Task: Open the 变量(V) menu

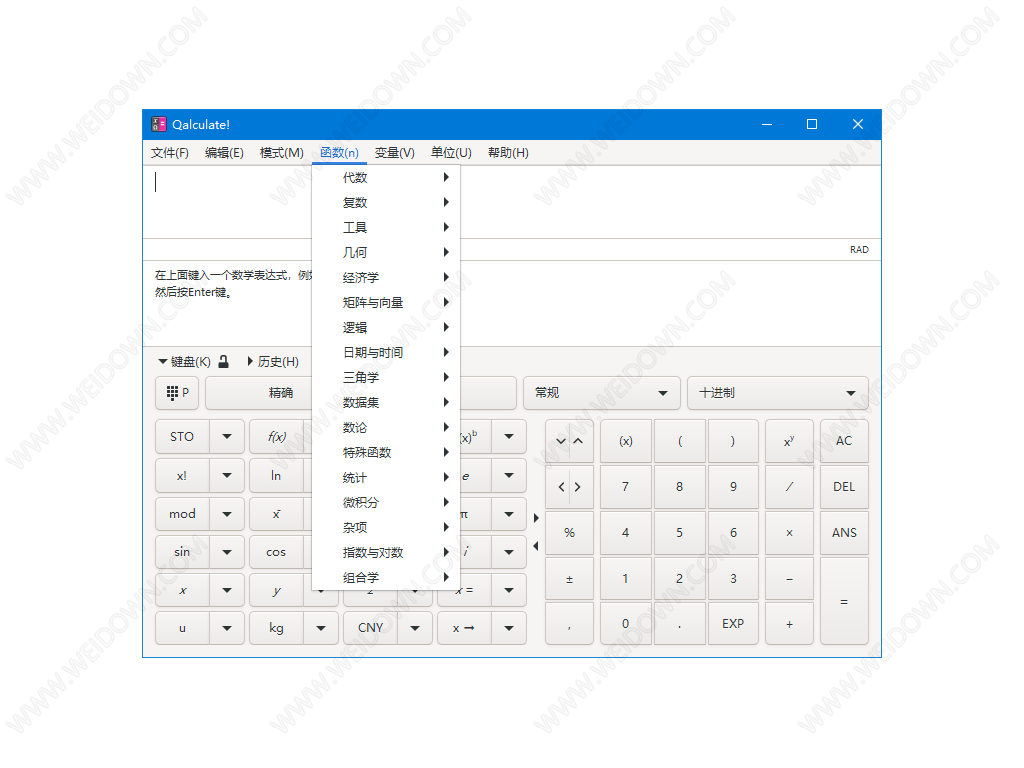Action: 394,153
